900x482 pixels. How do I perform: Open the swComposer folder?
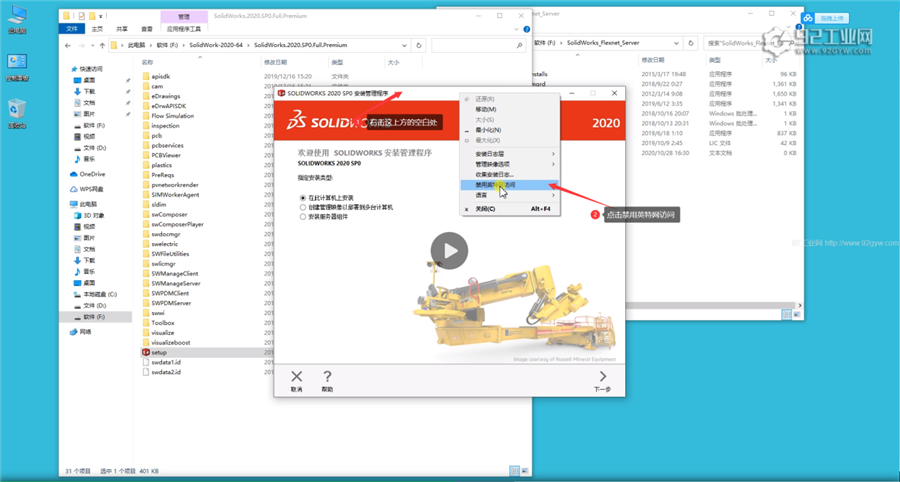(169, 214)
